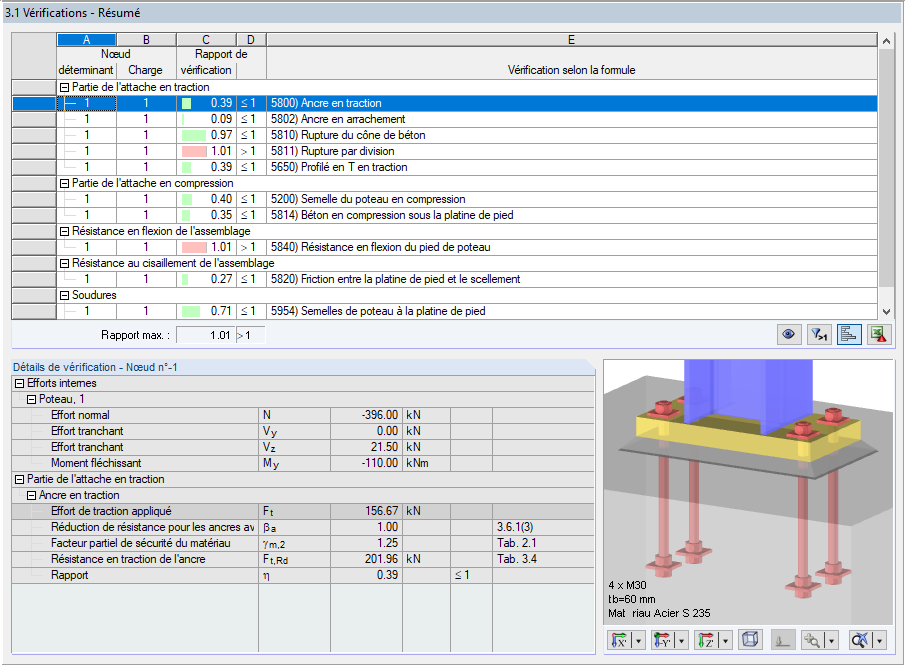Select 'Effort normal' detail row
The height and width of the screenshot is (667, 906).
303,415
